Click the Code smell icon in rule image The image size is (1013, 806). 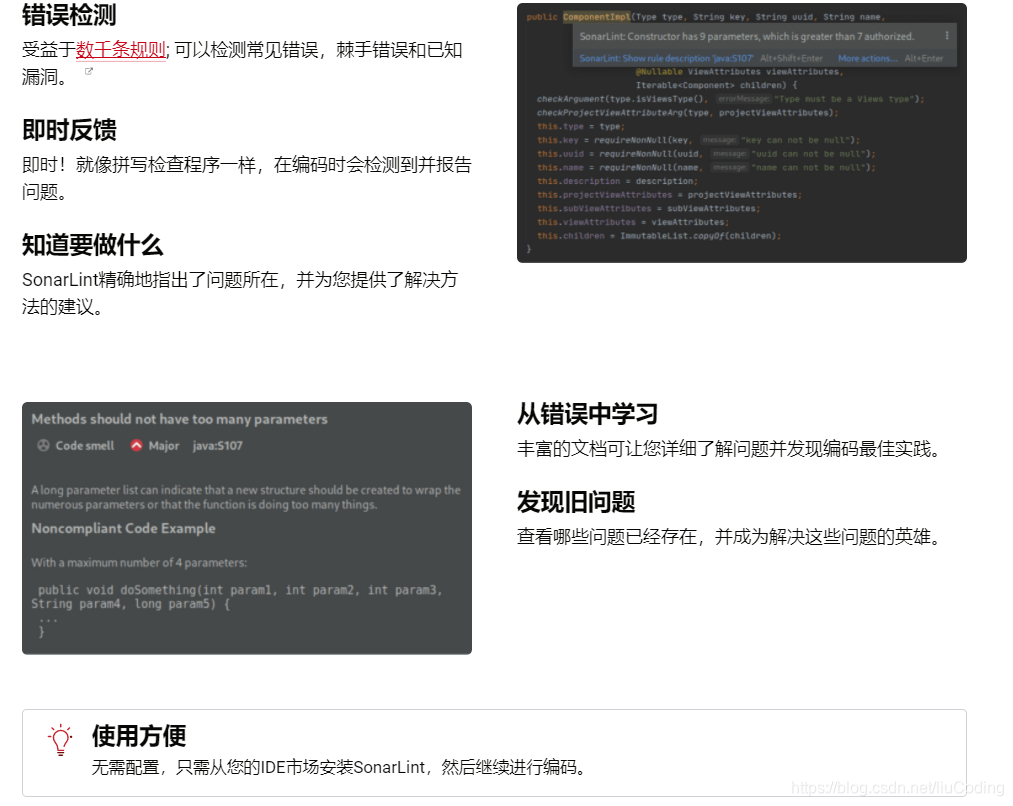point(43,446)
